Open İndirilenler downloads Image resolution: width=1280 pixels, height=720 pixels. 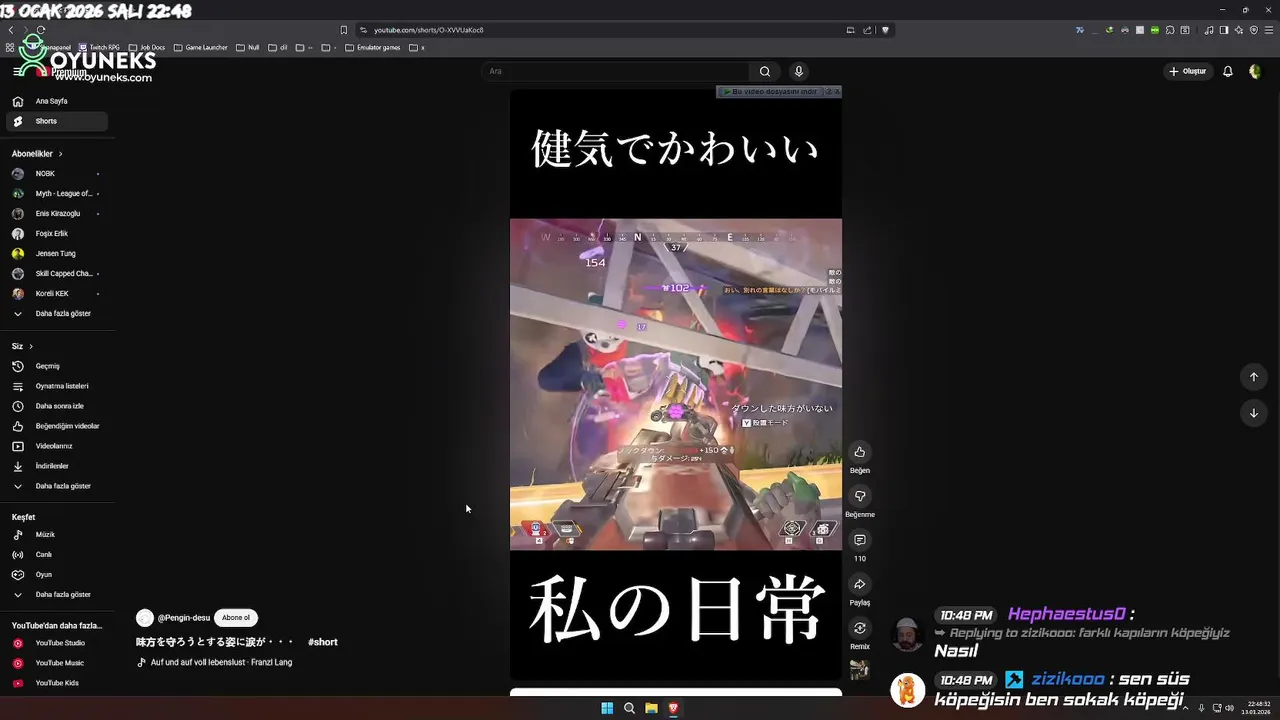point(57,466)
